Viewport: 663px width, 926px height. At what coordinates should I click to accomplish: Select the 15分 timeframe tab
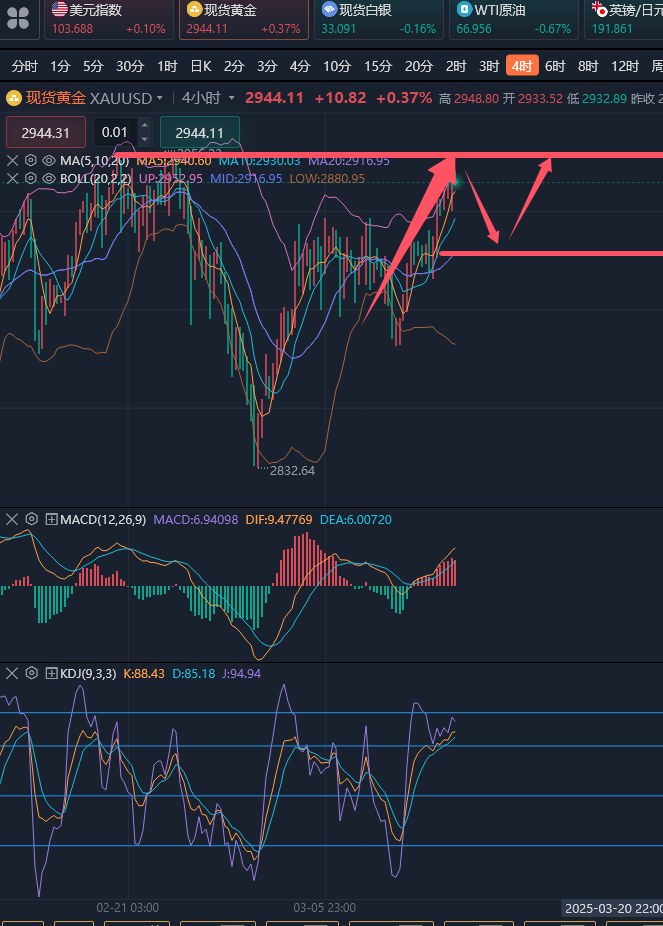point(378,66)
